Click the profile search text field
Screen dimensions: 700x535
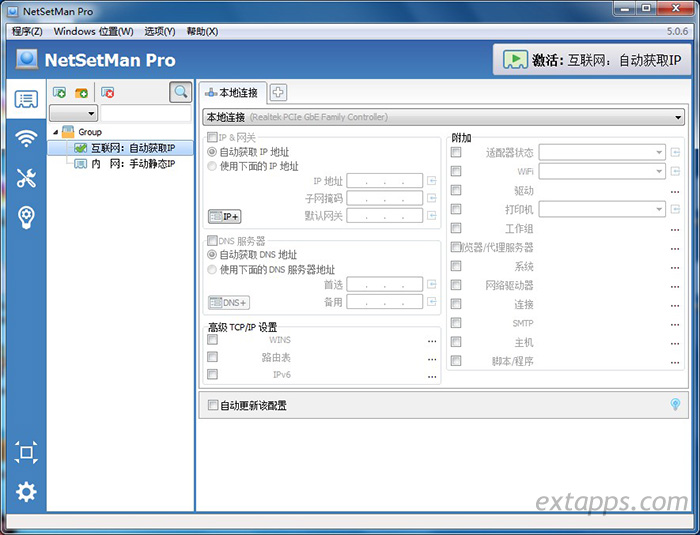point(146,113)
